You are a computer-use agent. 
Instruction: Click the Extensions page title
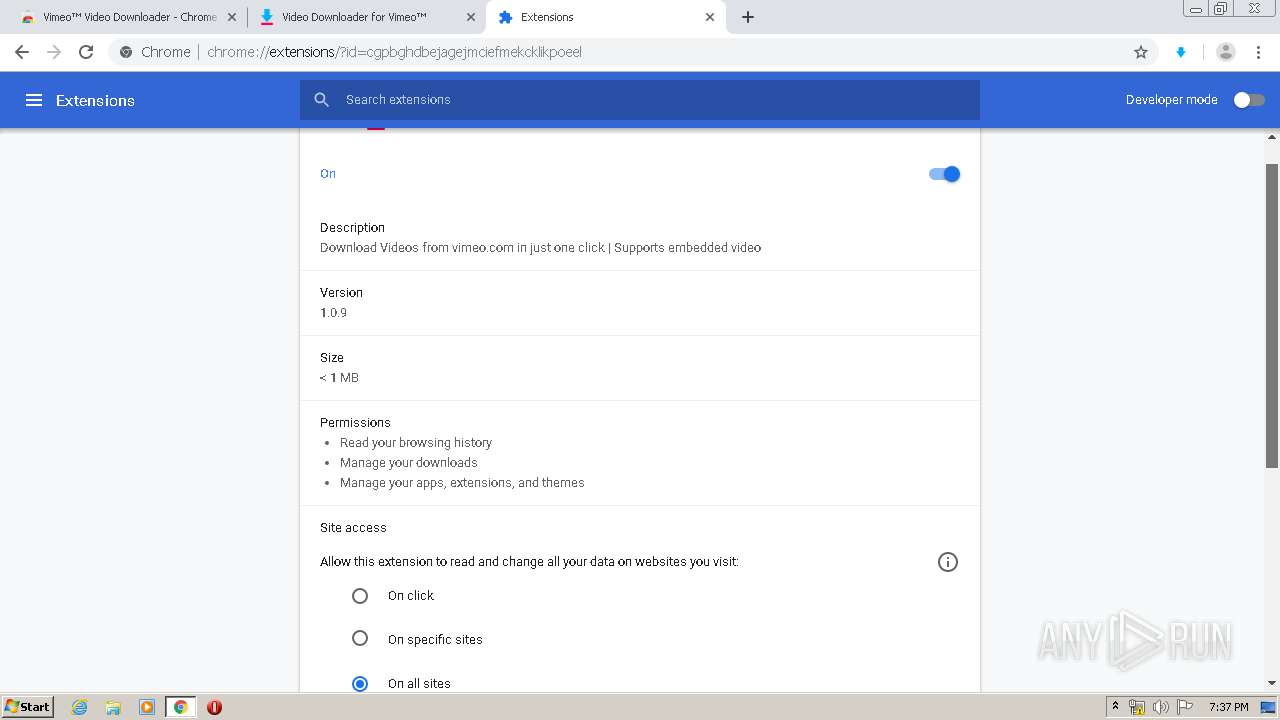[95, 100]
